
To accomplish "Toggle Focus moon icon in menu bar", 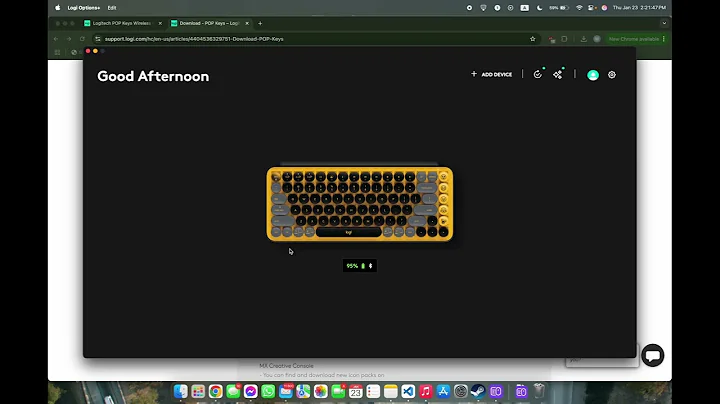I will [x=540, y=8].
